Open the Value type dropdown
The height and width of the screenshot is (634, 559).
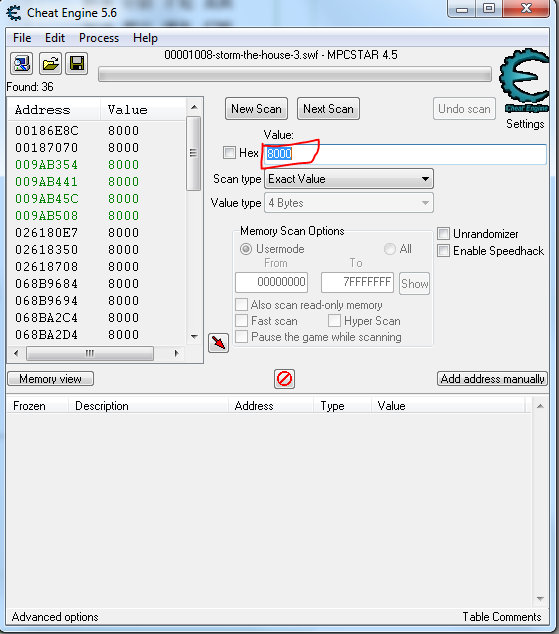[x=349, y=203]
